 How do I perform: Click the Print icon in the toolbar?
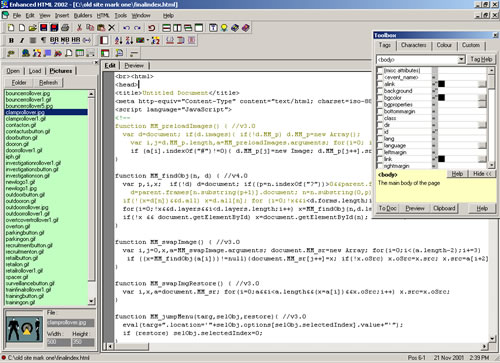pyautogui.click(x=65, y=28)
